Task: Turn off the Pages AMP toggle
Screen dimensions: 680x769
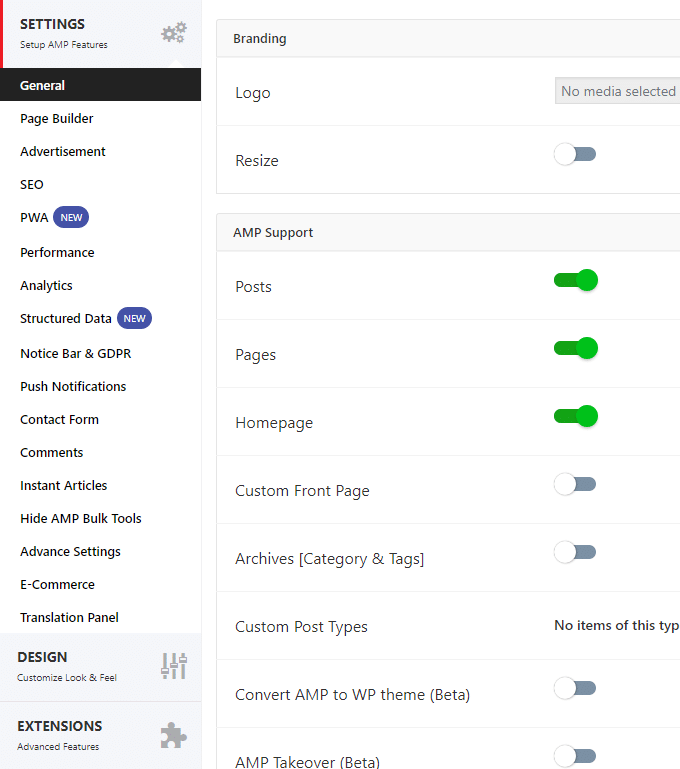Action: 576,348
